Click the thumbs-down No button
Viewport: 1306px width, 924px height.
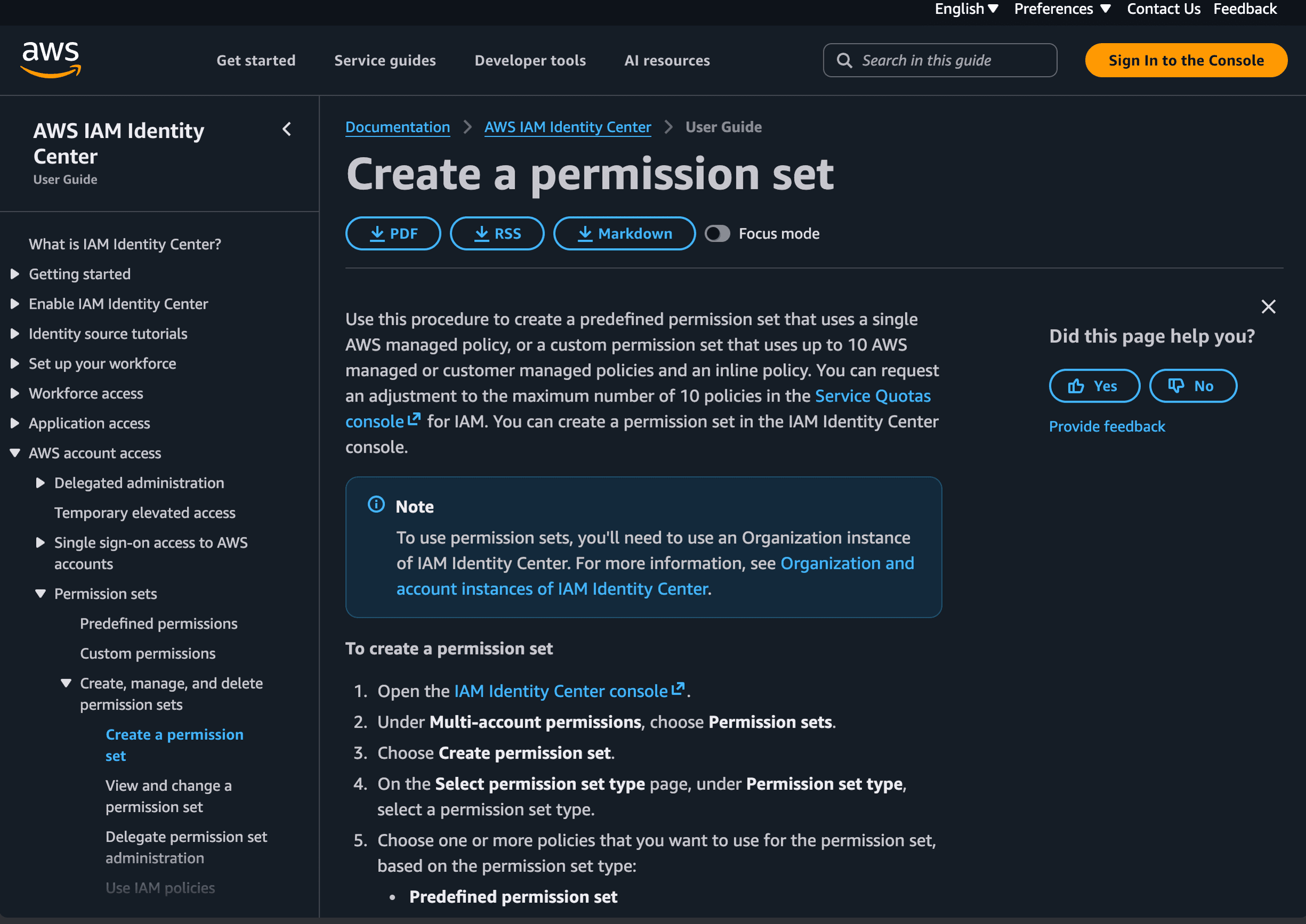[x=1193, y=386]
